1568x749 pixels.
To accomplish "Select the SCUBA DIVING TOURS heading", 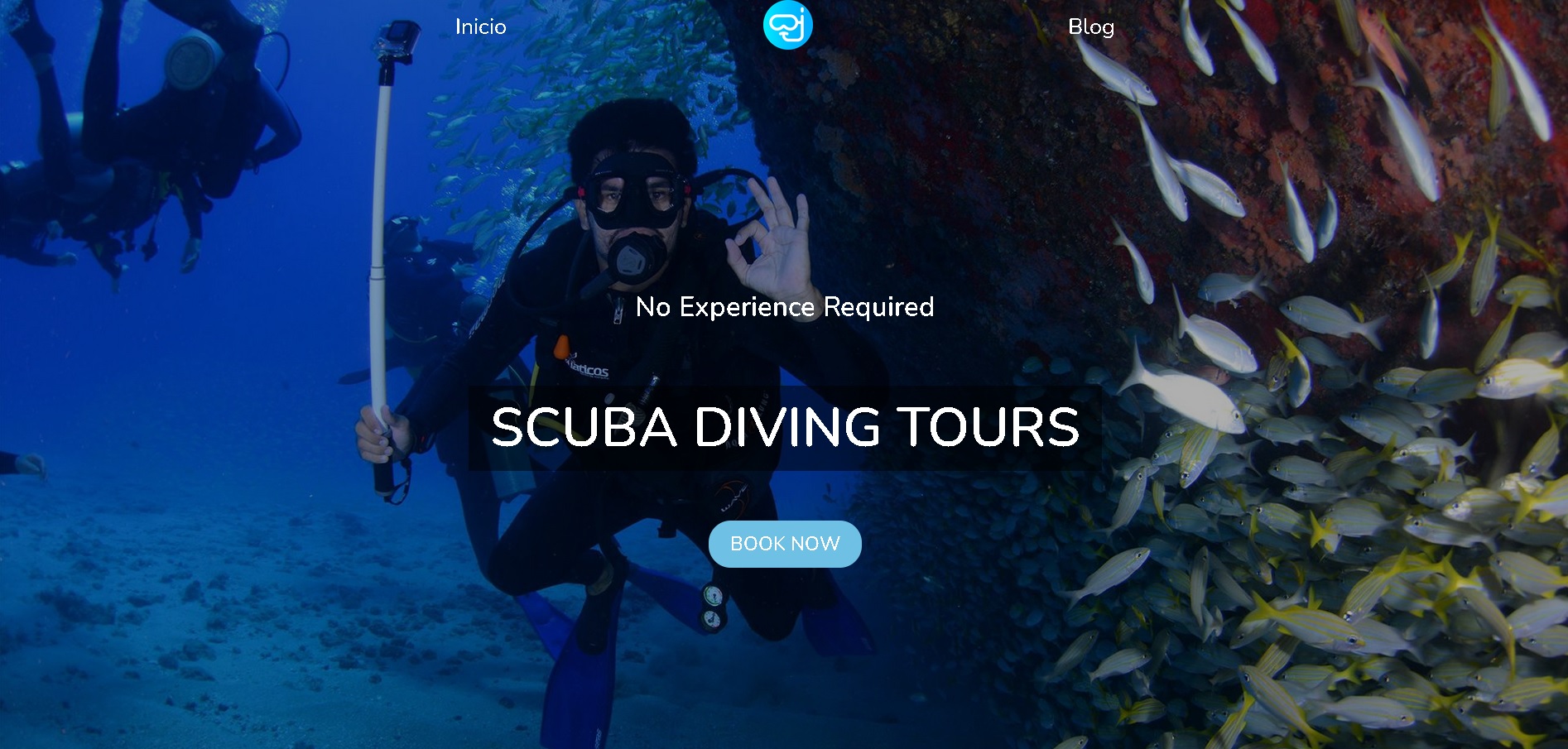I will click(x=785, y=428).
